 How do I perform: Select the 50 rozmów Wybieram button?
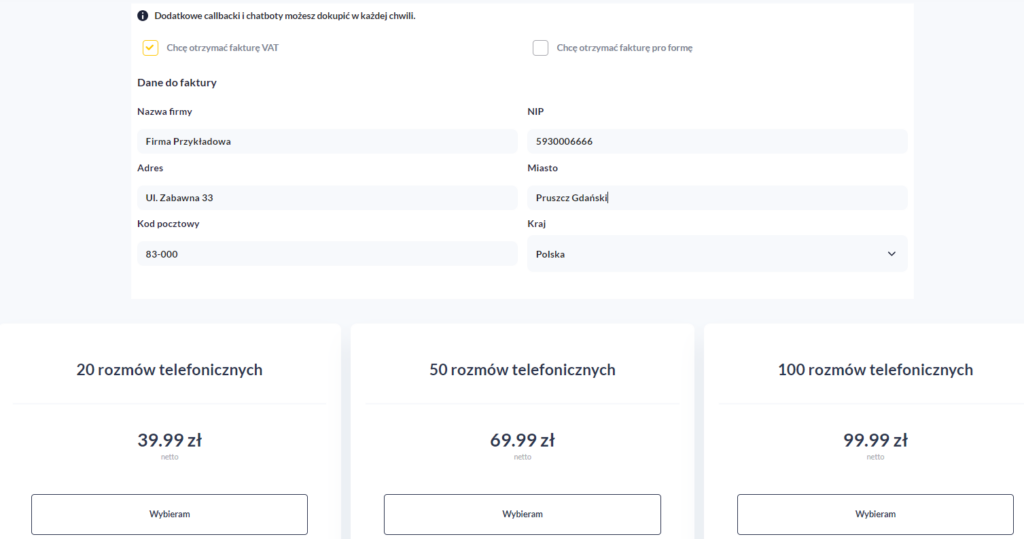[x=522, y=514]
